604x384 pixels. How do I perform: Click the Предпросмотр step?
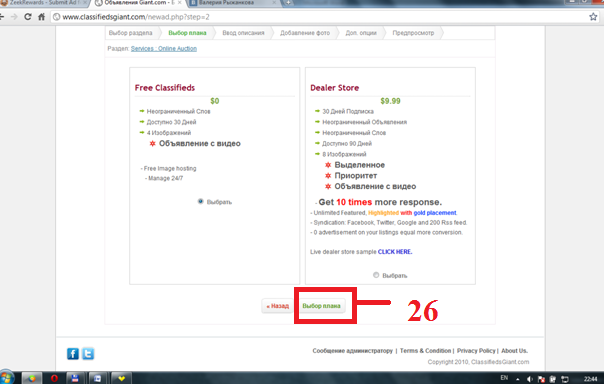[x=413, y=33]
